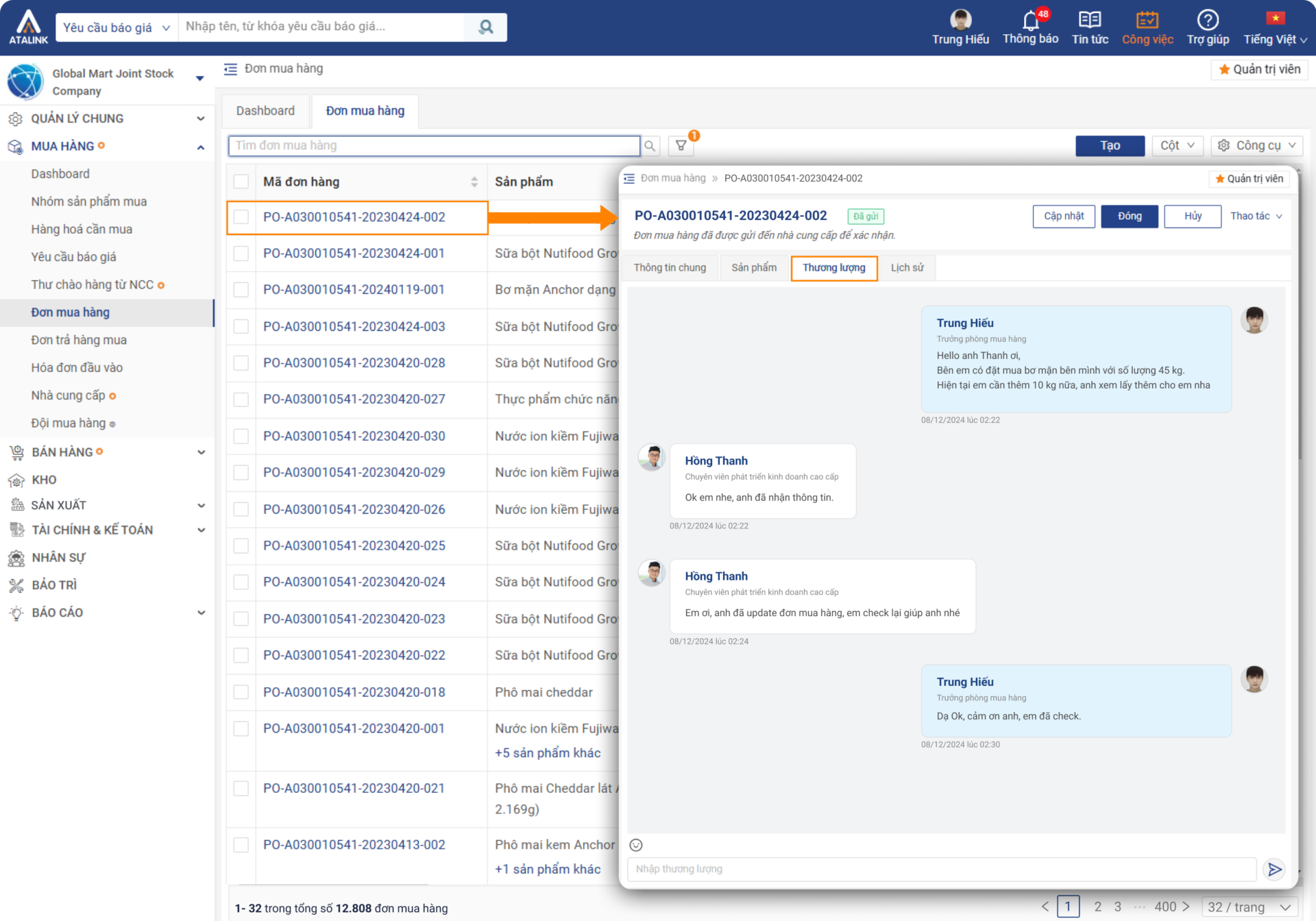The height and width of the screenshot is (921, 1316).
Task: Expand BÁN HÀNG section chevron
Action: (201, 452)
